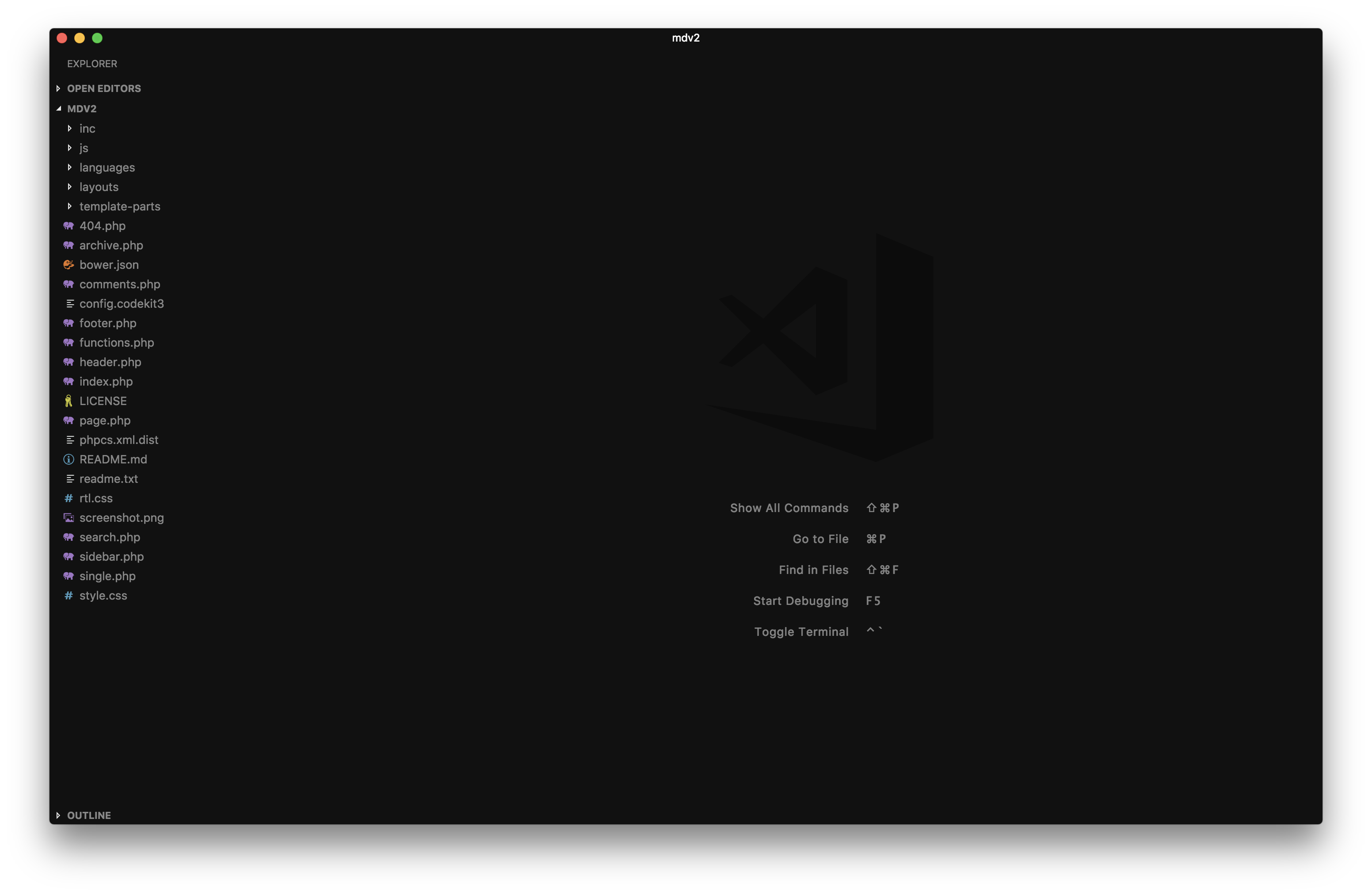
Task: Click the EXPLORER panel title
Action: (x=92, y=64)
